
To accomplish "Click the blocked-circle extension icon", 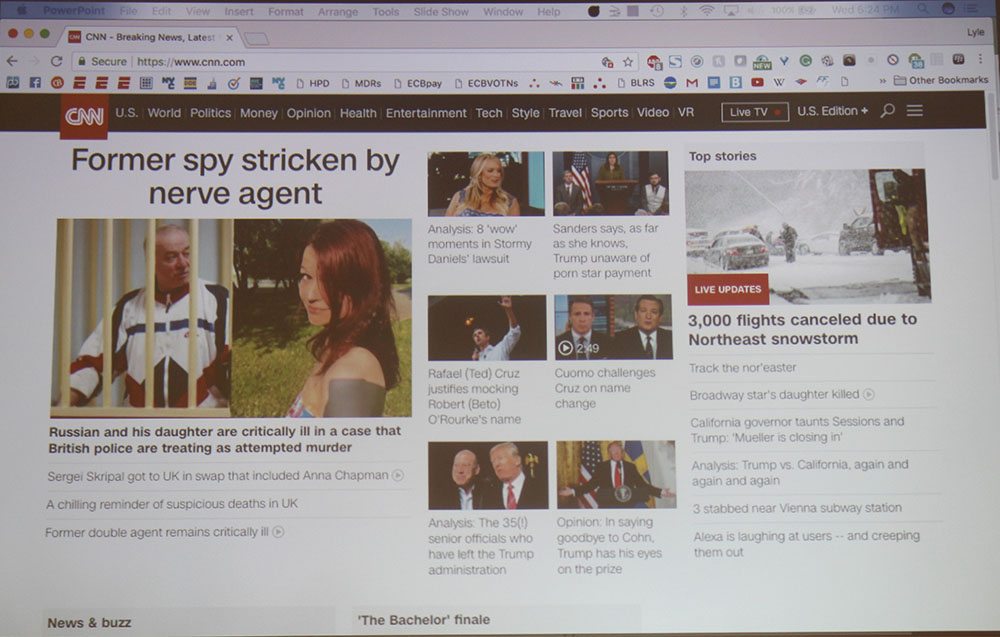I will [x=893, y=60].
